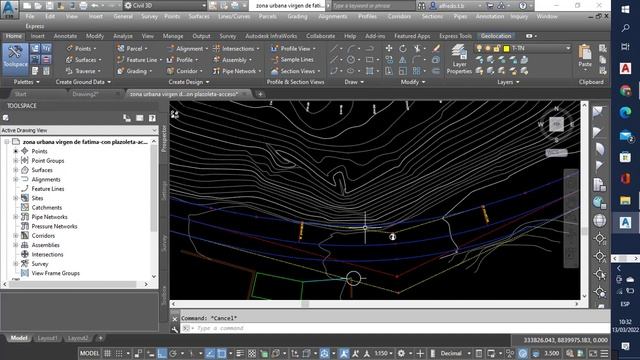
Task: Open annotation scale 1:150 dropdown
Action: pos(384,353)
